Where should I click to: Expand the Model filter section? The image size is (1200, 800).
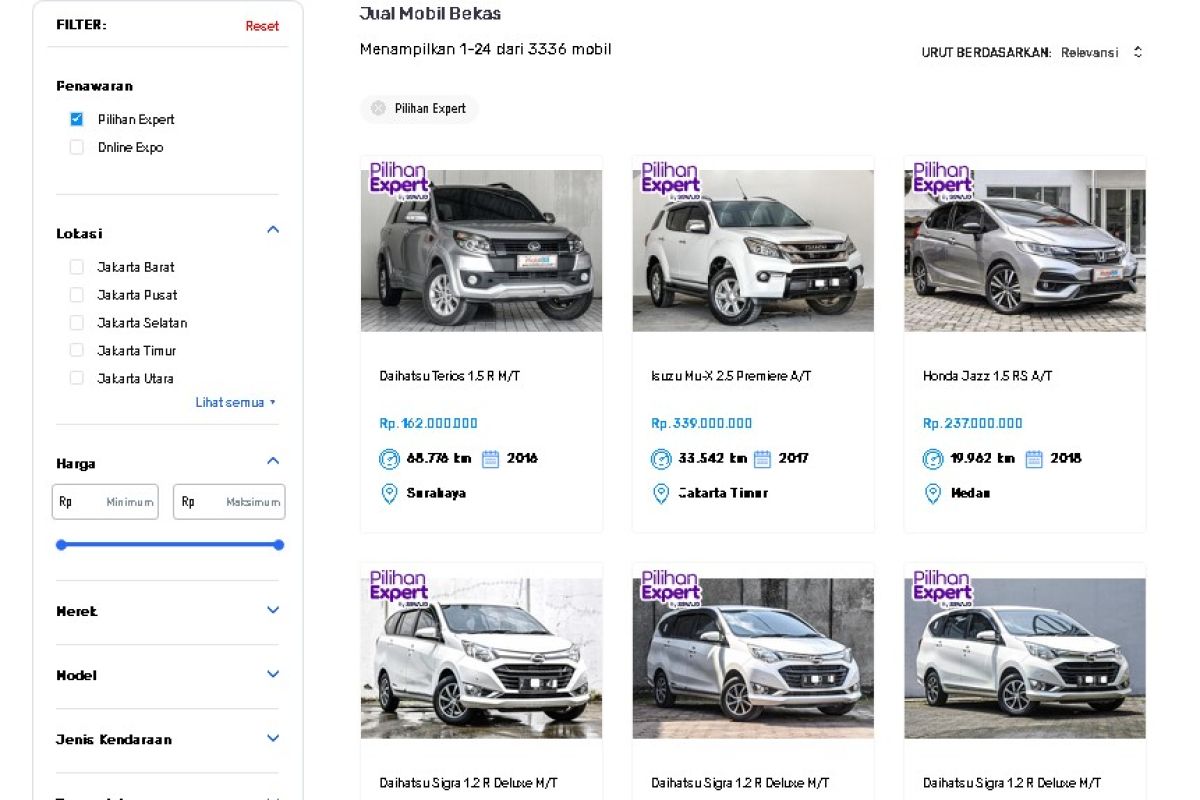coord(273,674)
